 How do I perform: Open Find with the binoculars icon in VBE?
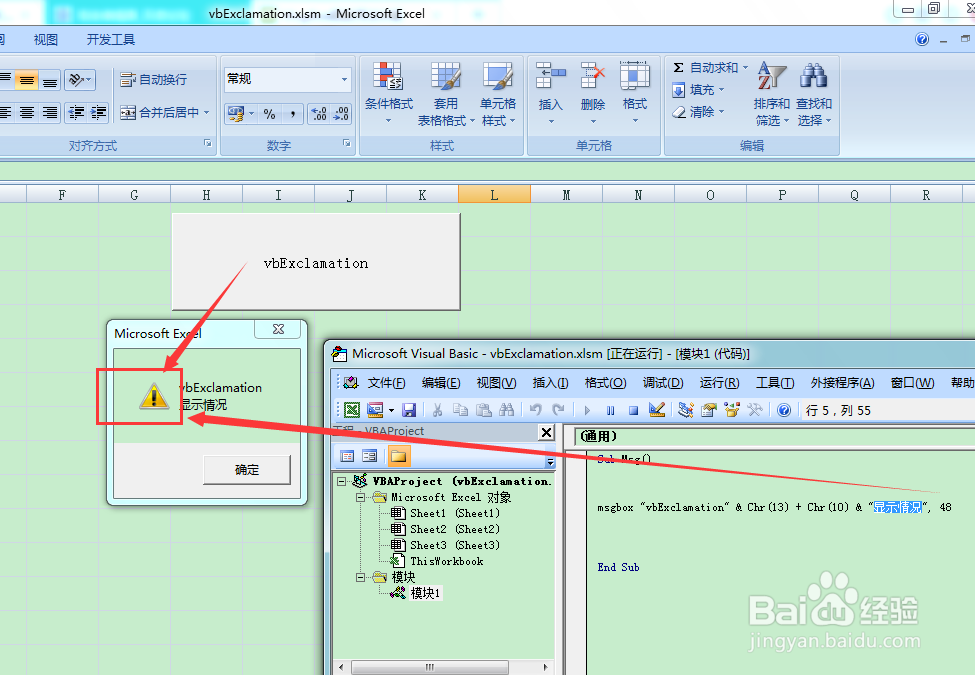click(x=508, y=409)
